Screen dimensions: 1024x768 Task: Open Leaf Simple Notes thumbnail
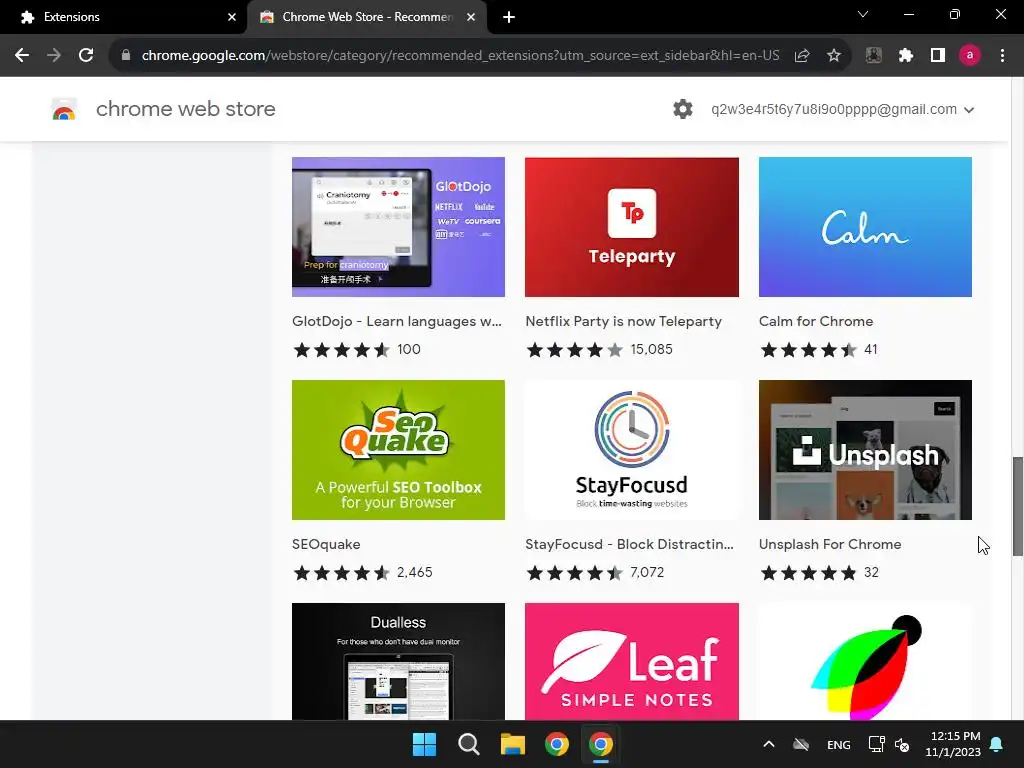(632, 662)
